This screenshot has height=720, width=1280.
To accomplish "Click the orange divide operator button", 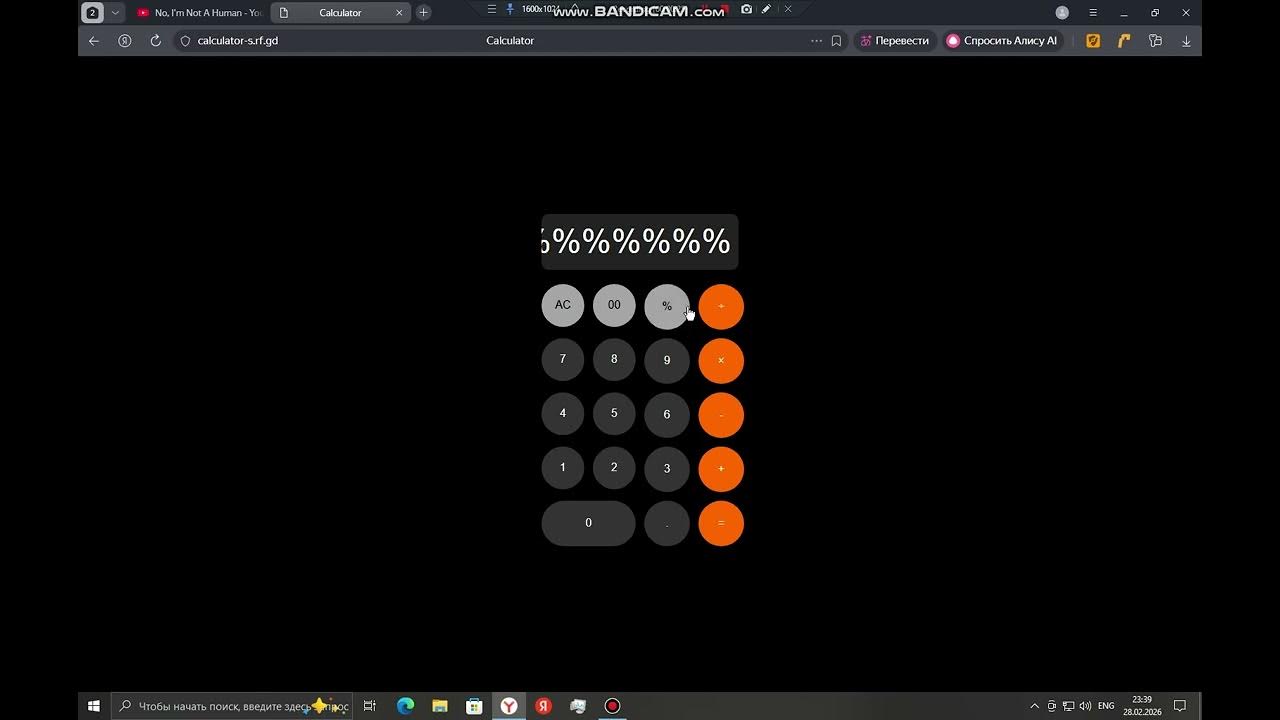I will pos(721,307).
